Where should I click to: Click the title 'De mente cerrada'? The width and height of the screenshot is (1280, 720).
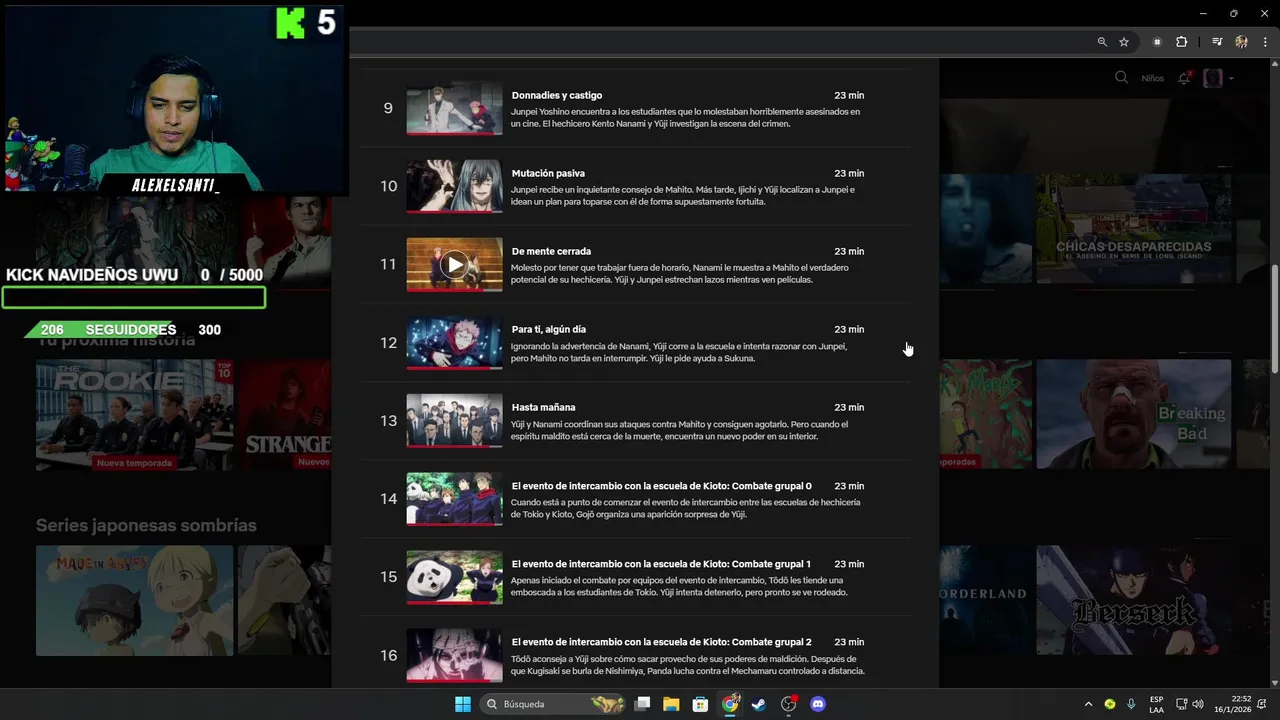pos(551,251)
